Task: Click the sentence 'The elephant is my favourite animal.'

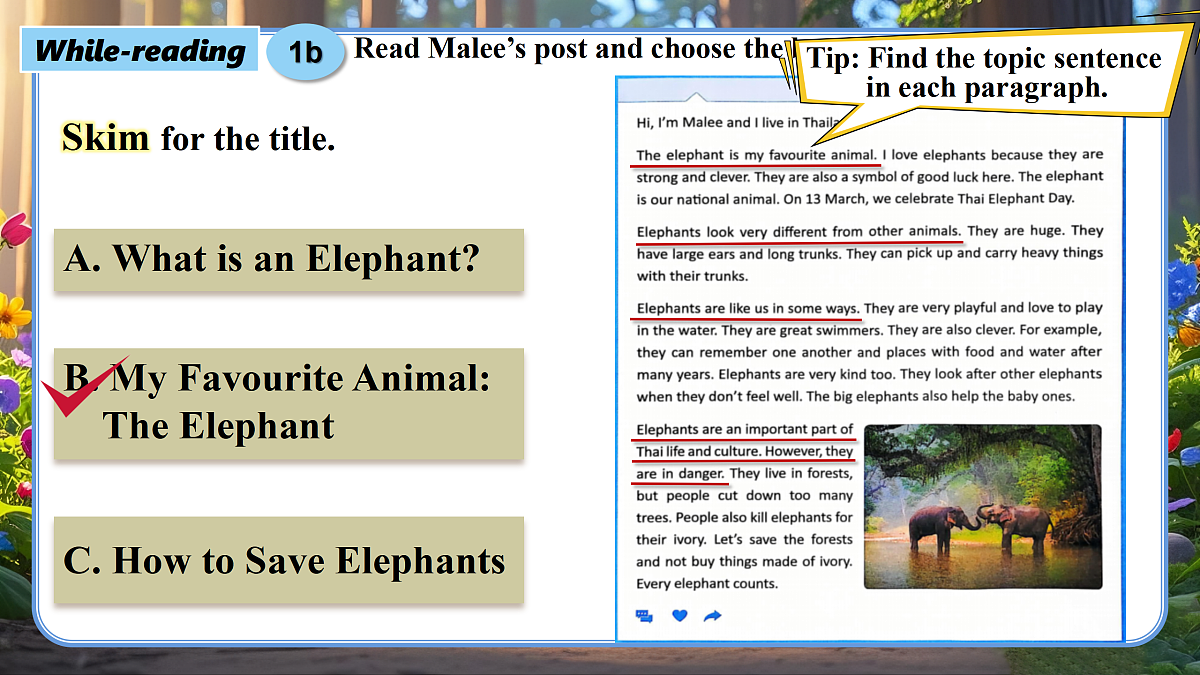Action: coord(757,155)
